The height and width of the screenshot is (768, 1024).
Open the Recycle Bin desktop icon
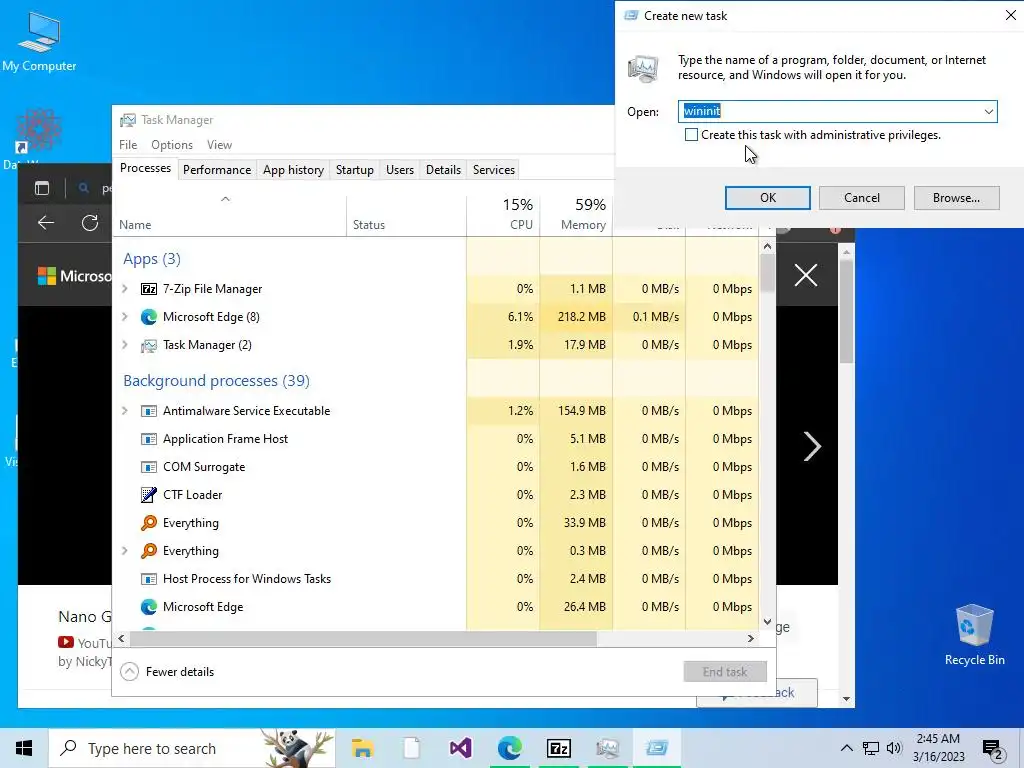click(x=974, y=635)
